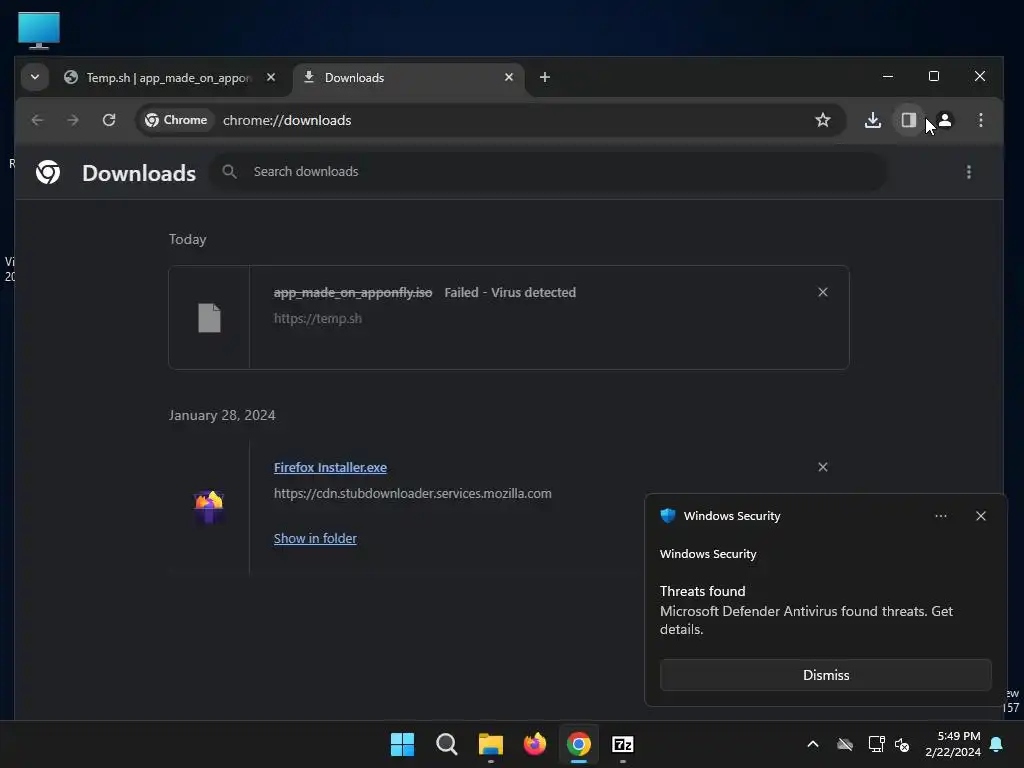The image size is (1024, 768).
Task: Click the Threats found notification text
Action: (x=703, y=592)
